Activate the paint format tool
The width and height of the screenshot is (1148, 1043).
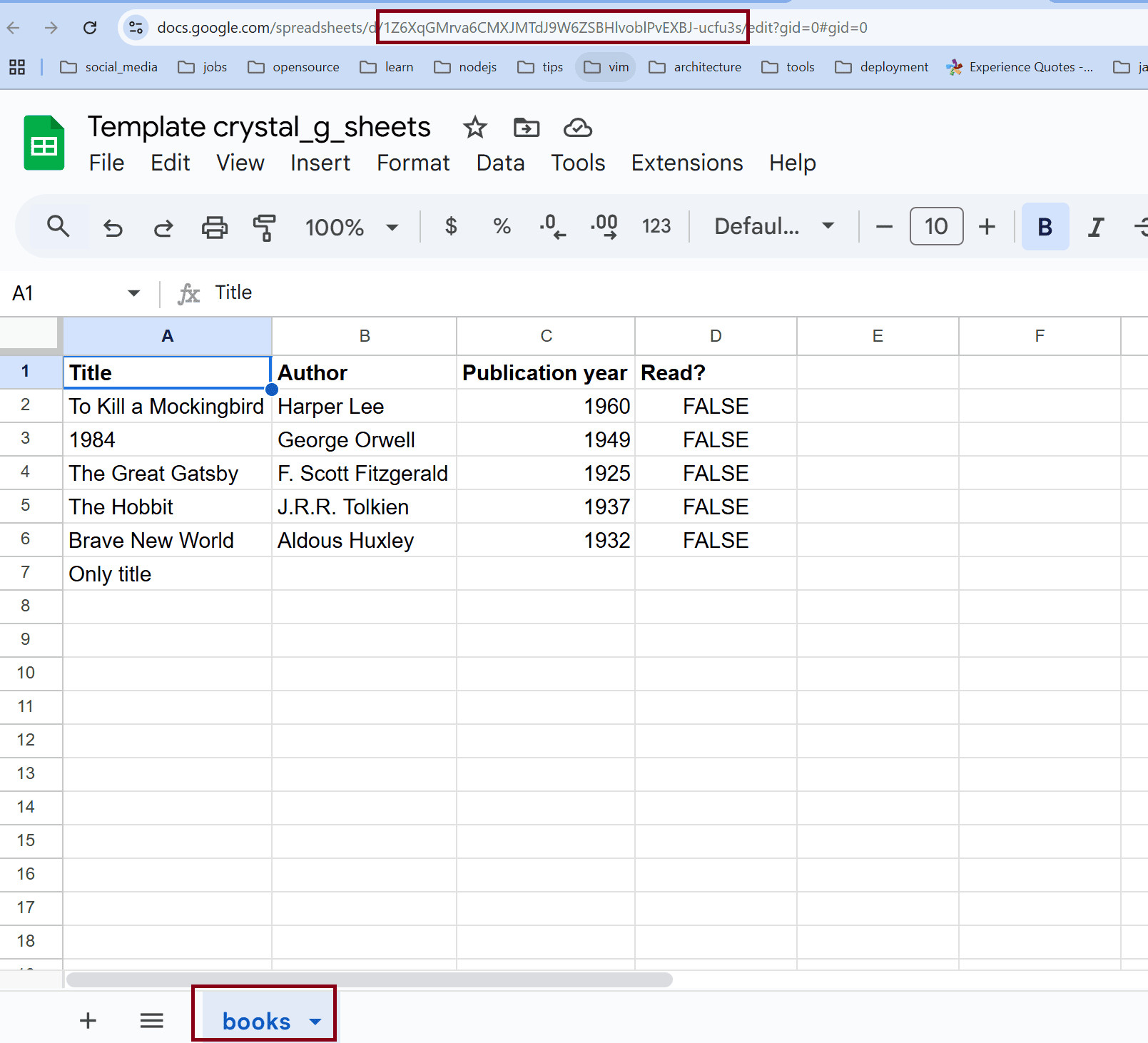click(265, 228)
